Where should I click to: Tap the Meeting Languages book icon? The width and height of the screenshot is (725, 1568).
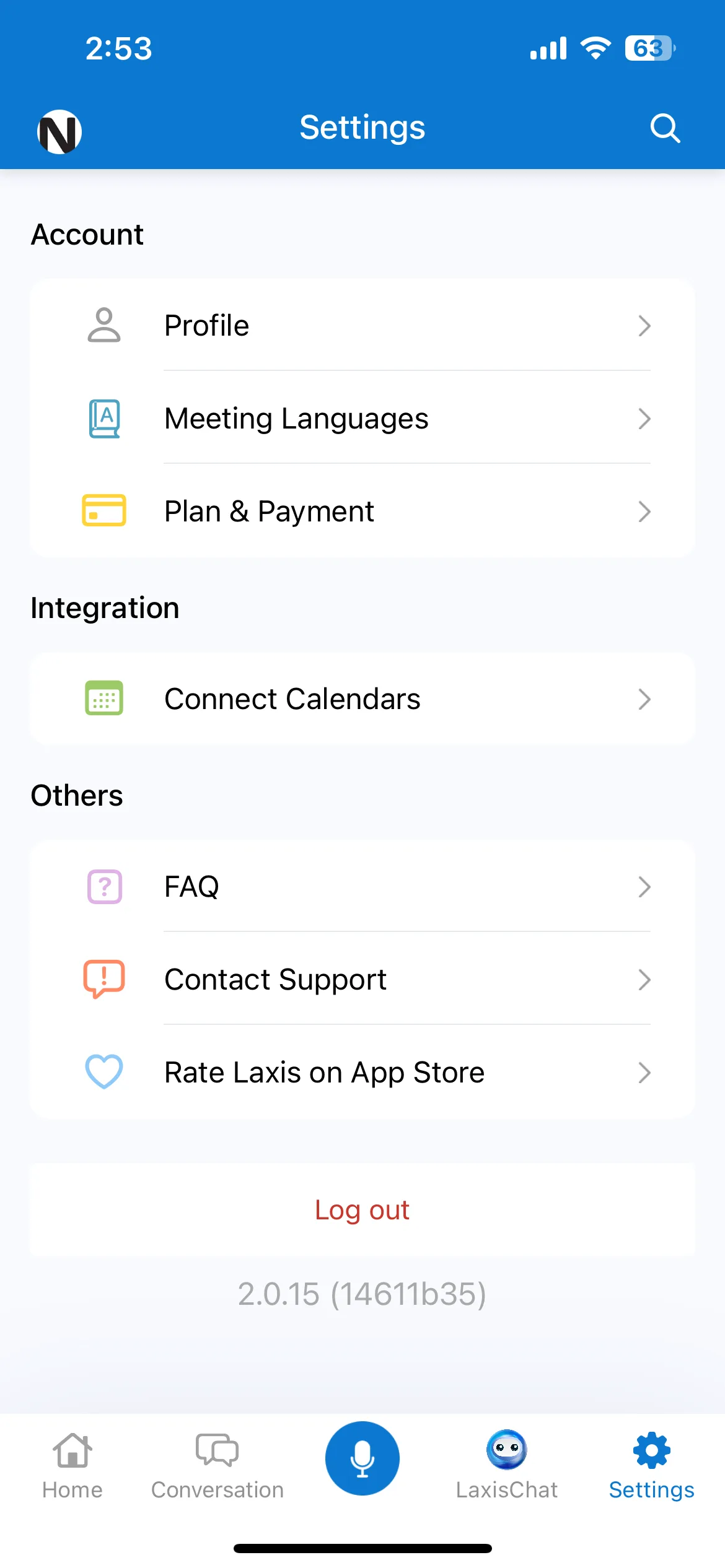click(104, 419)
